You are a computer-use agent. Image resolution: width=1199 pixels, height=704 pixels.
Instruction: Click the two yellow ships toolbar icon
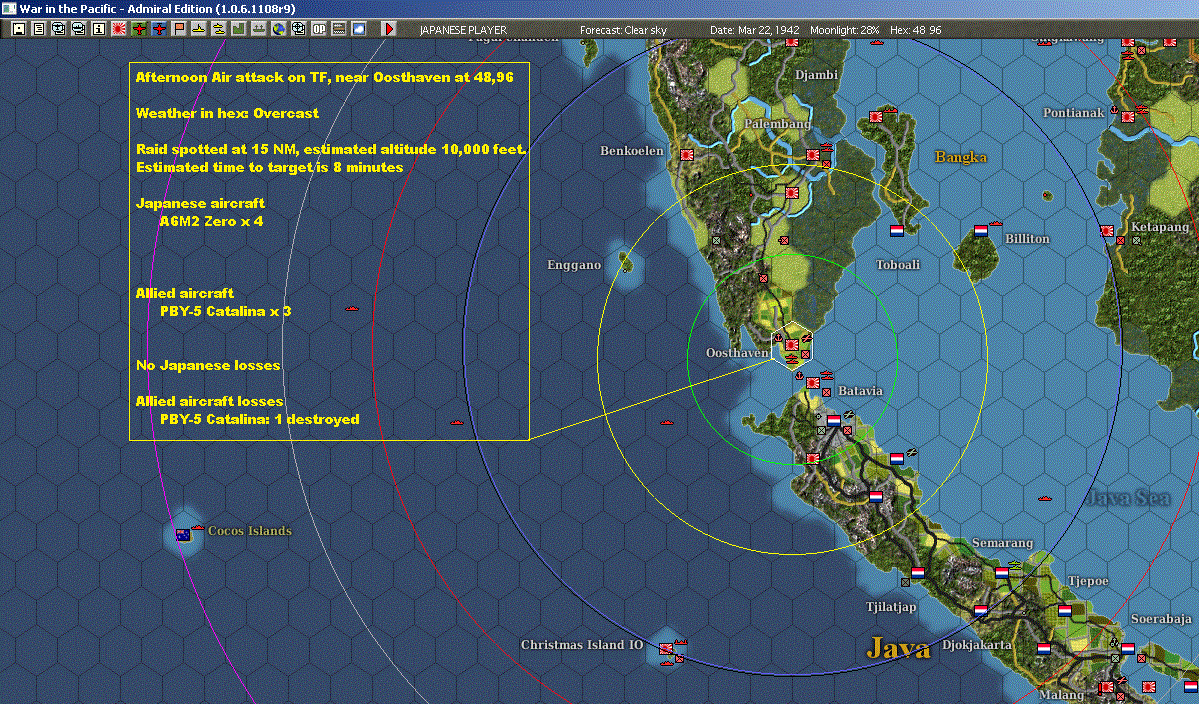pos(218,29)
